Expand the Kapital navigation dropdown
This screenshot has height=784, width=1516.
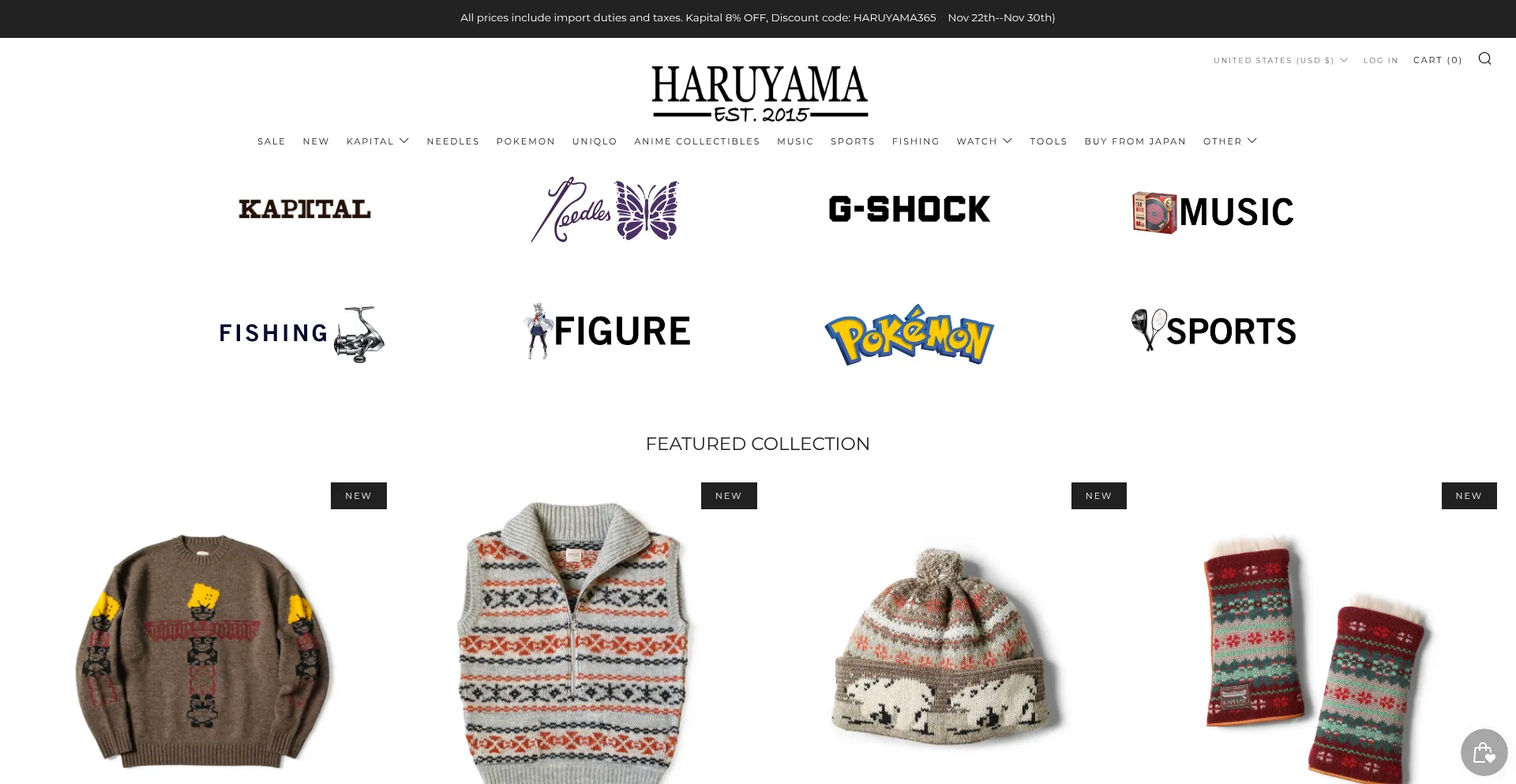coord(377,141)
